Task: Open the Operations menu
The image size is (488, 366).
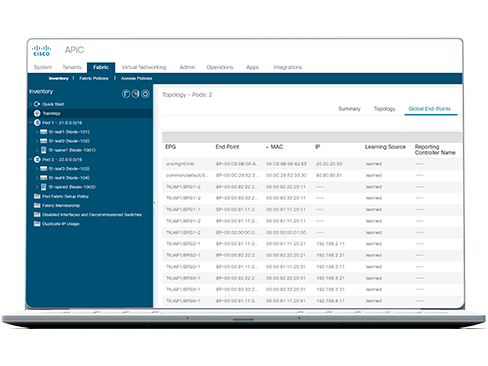Action: click(220, 67)
